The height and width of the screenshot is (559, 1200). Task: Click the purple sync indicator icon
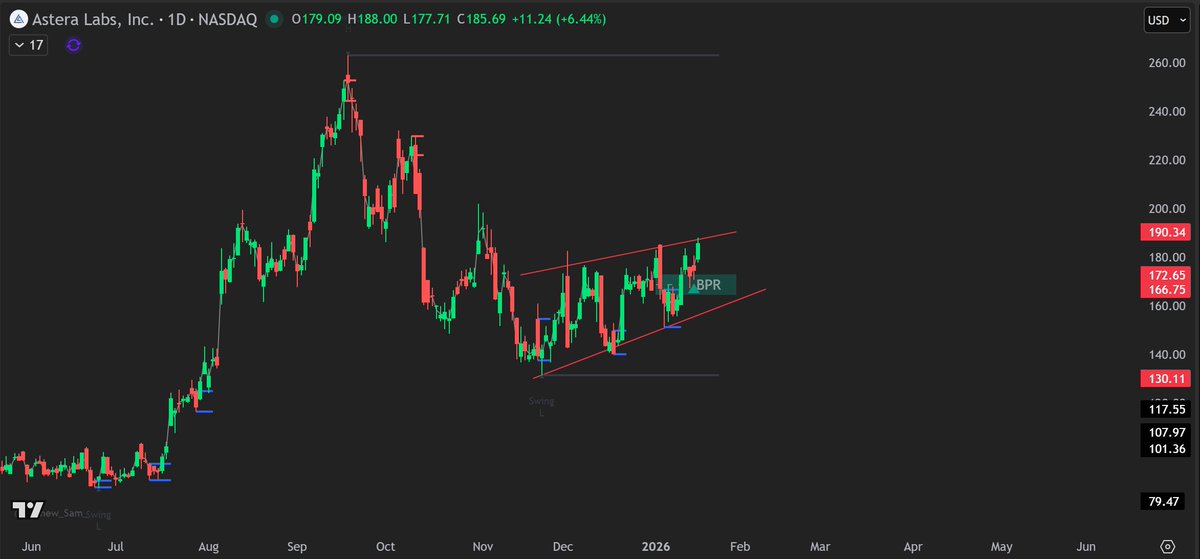tap(73, 45)
